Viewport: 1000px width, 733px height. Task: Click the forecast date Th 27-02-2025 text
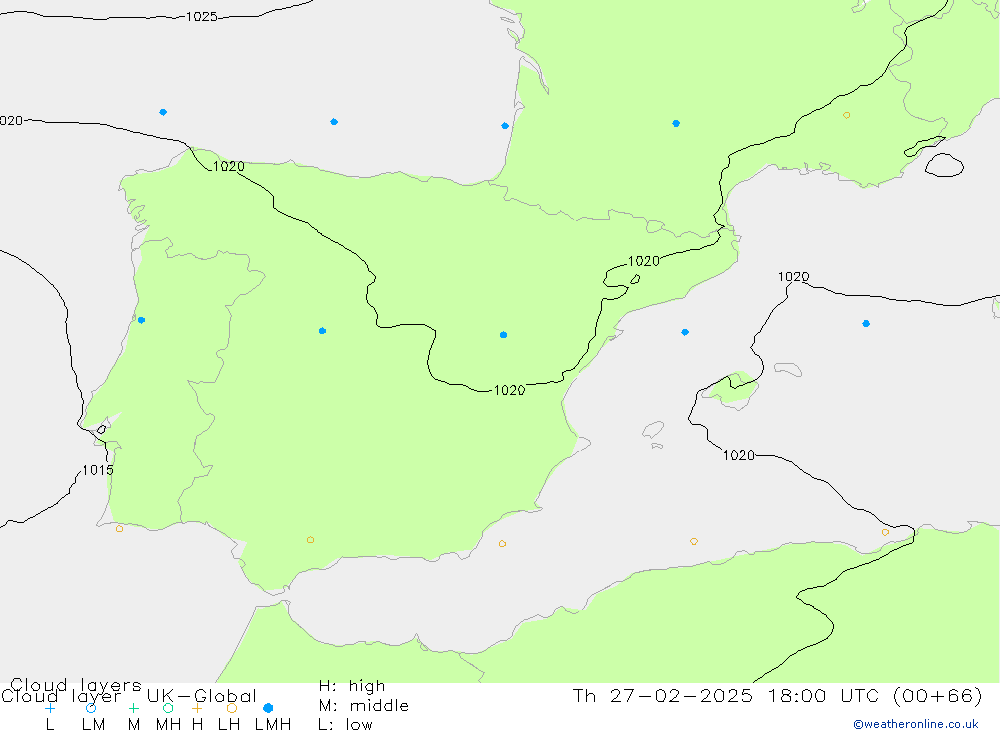662,695
